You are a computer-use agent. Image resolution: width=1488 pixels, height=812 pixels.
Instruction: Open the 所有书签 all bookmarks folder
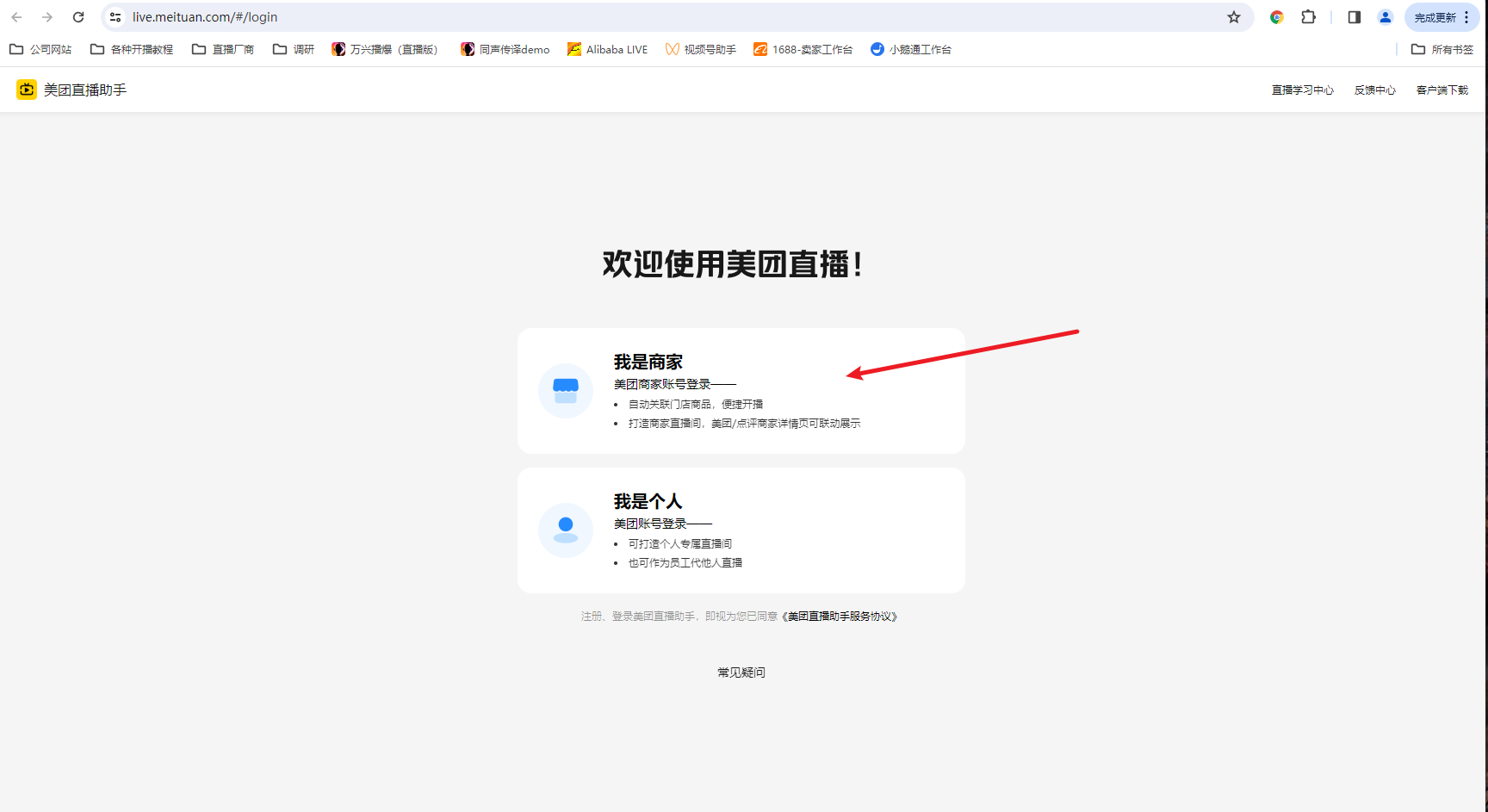pyautogui.click(x=1442, y=50)
